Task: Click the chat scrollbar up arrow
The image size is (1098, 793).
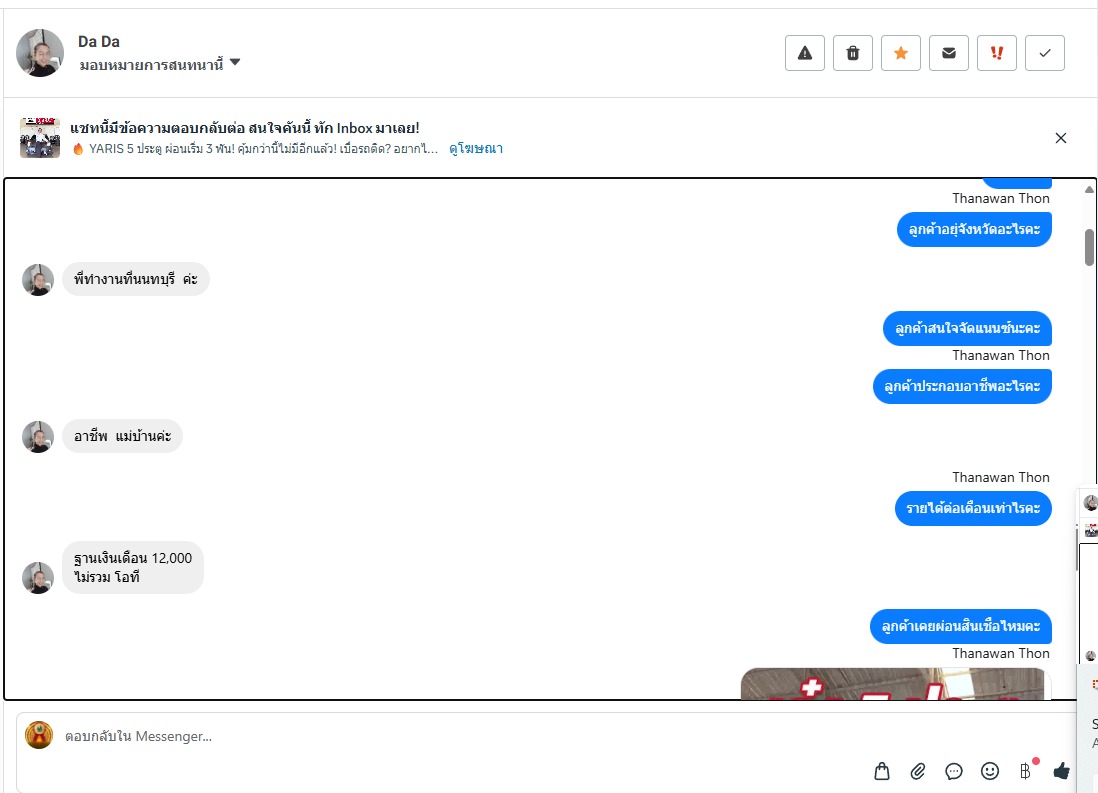Action: click(1089, 190)
